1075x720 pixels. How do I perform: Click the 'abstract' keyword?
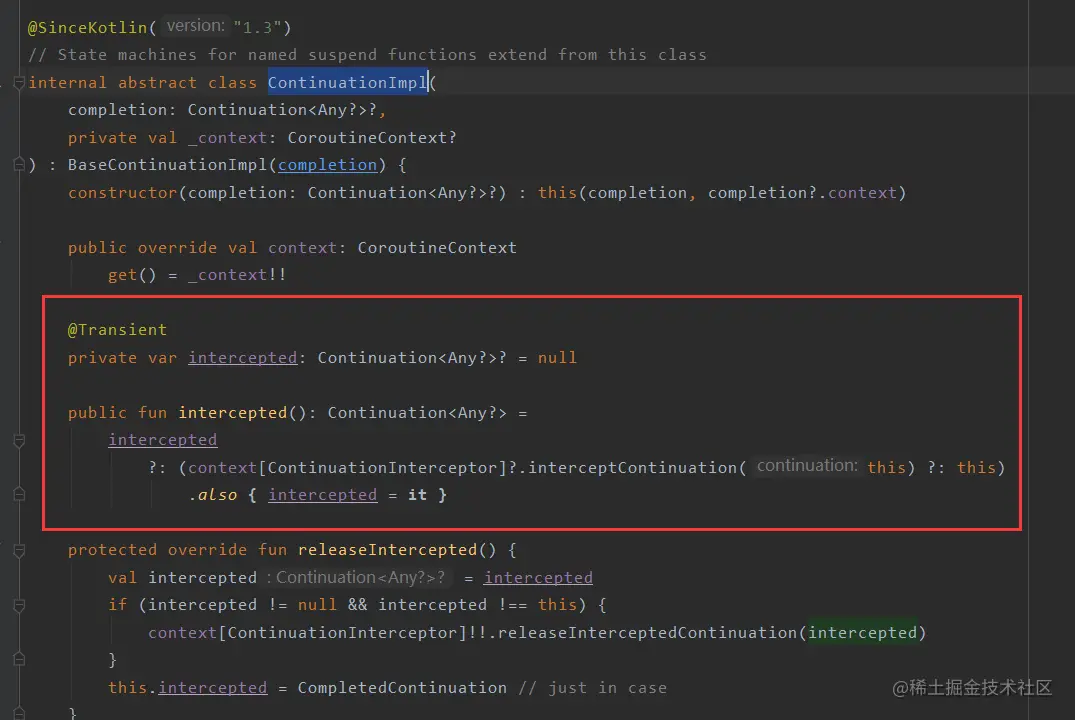(157, 83)
